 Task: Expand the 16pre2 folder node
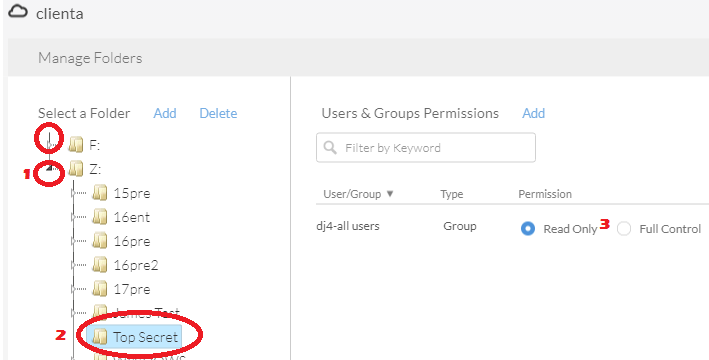click(x=73, y=265)
